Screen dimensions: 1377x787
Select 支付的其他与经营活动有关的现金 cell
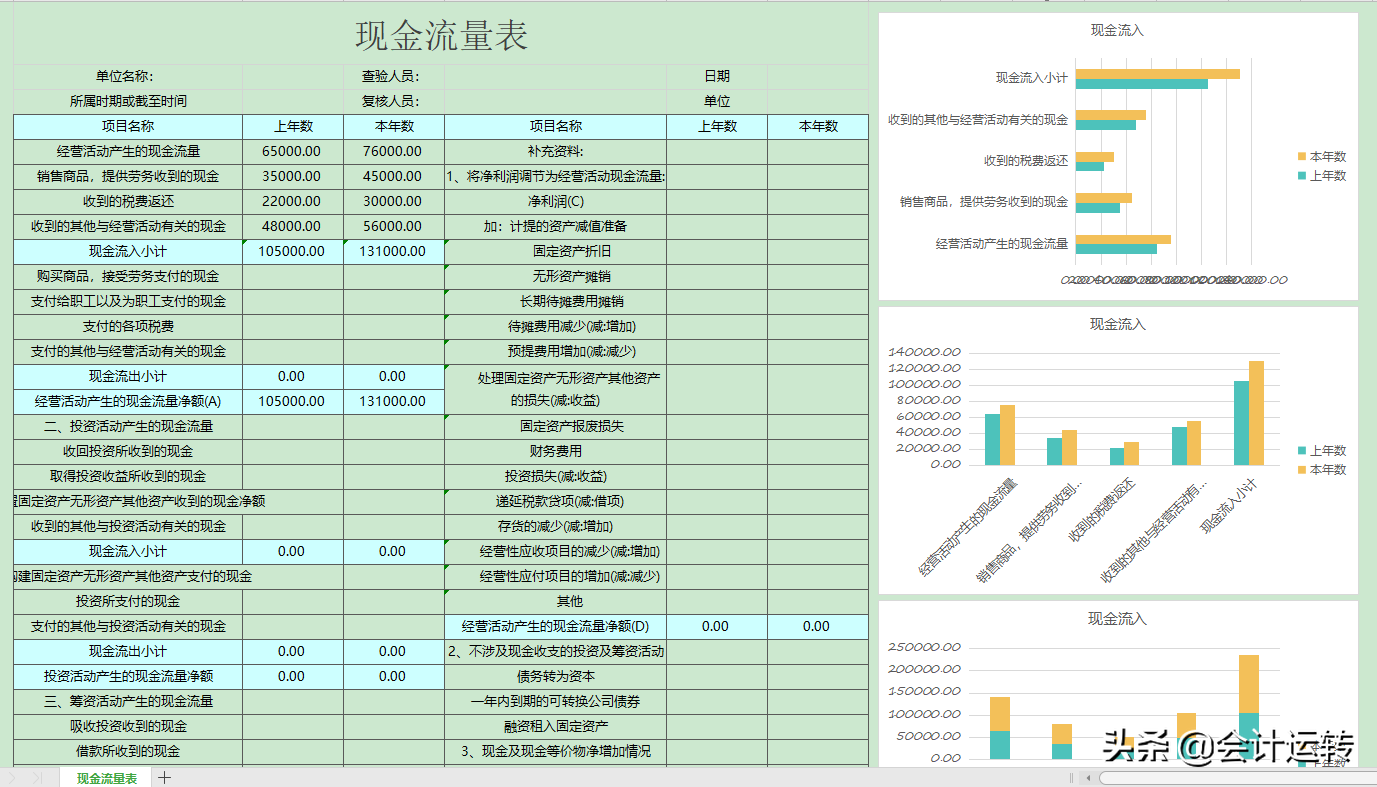coord(128,351)
